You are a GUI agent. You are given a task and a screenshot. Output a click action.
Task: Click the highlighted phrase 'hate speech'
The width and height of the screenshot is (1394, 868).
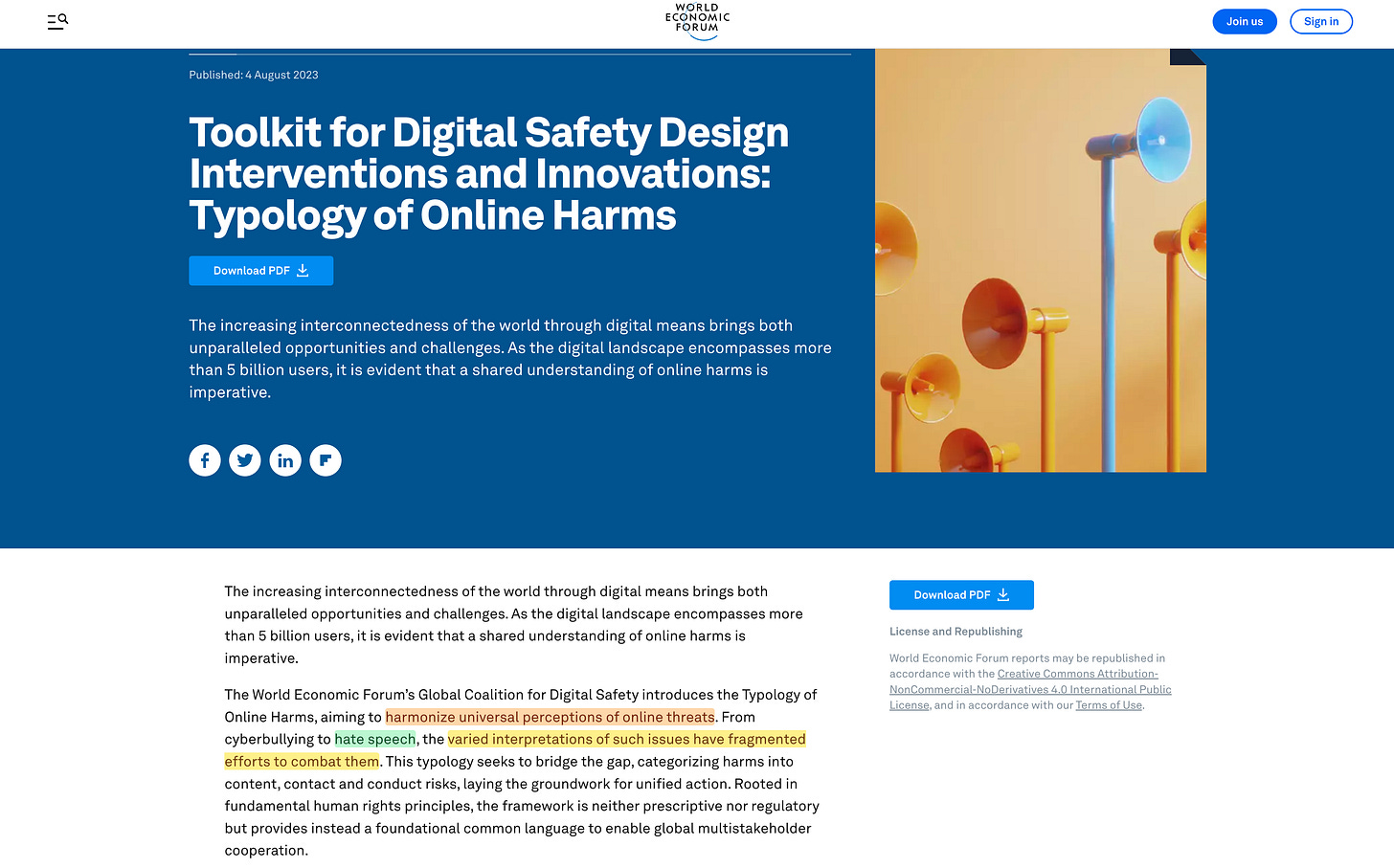(375, 740)
